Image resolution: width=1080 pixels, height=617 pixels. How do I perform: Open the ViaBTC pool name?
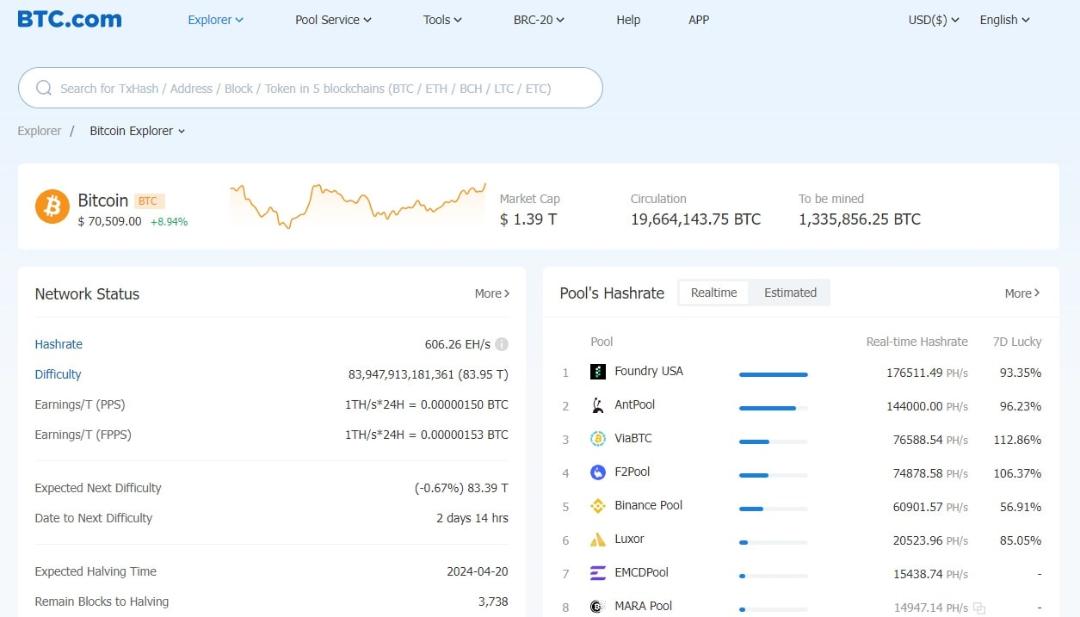pos(633,438)
